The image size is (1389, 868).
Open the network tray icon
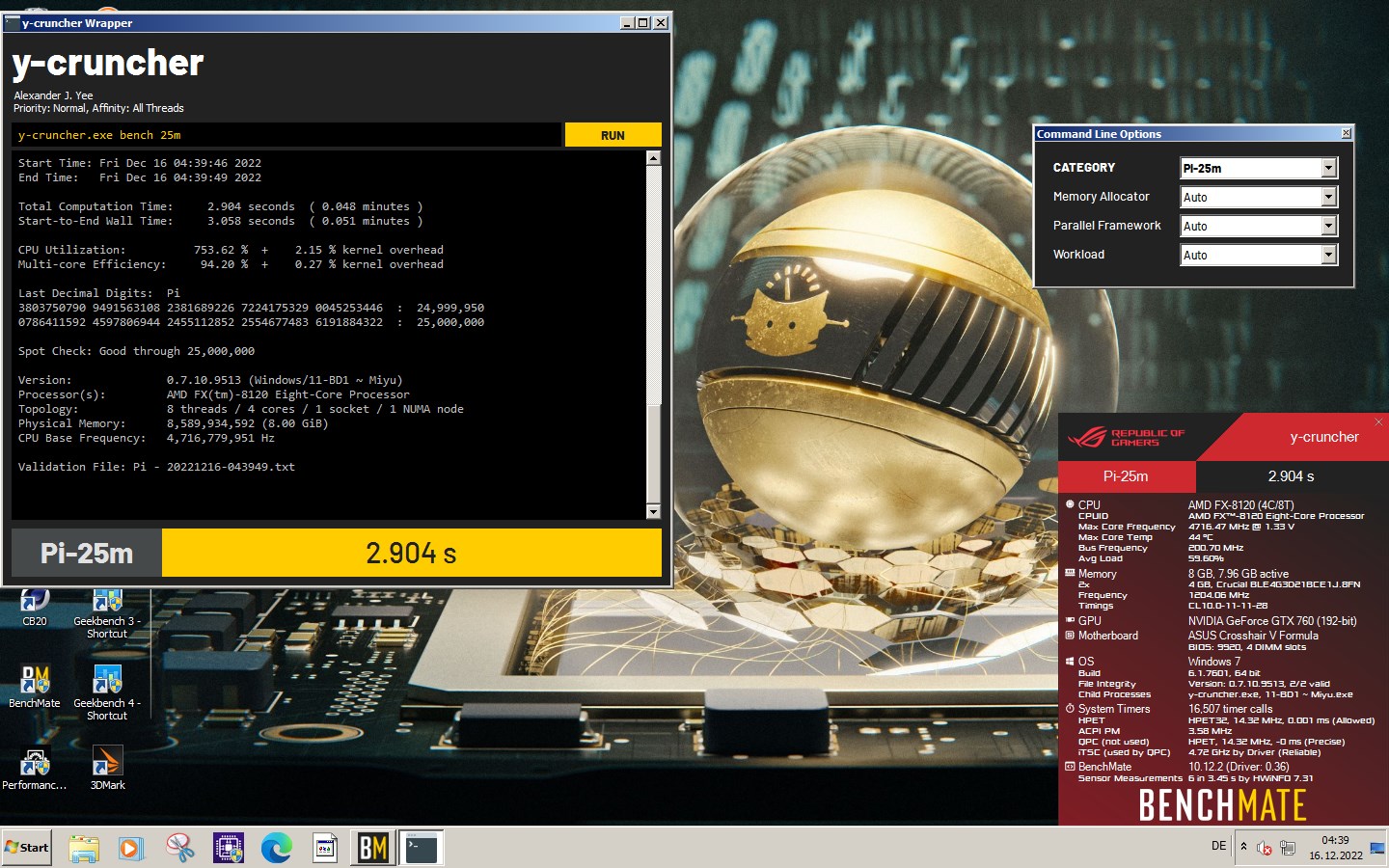click(1287, 848)
